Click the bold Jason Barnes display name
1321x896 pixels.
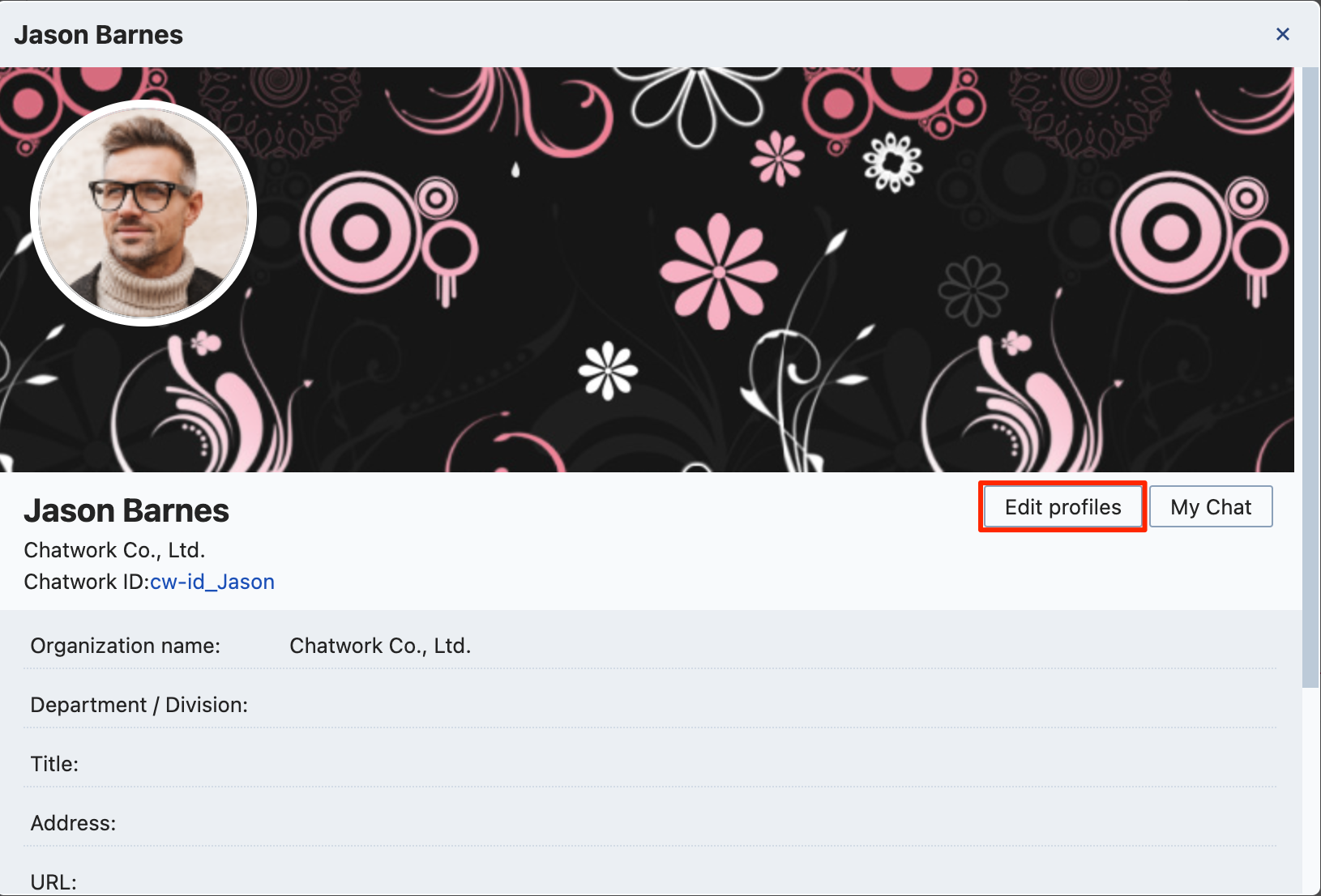pos(126,510)
